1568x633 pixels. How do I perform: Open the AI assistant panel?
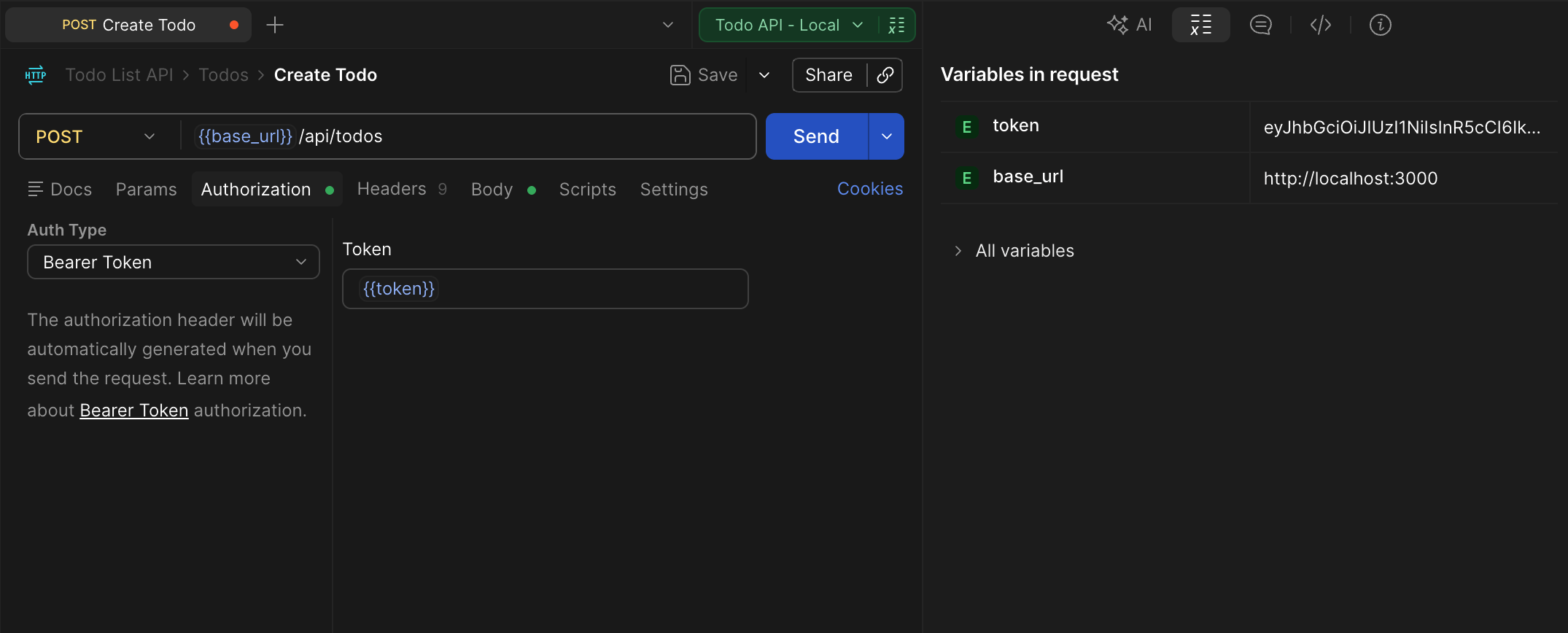coord(1130,25)
